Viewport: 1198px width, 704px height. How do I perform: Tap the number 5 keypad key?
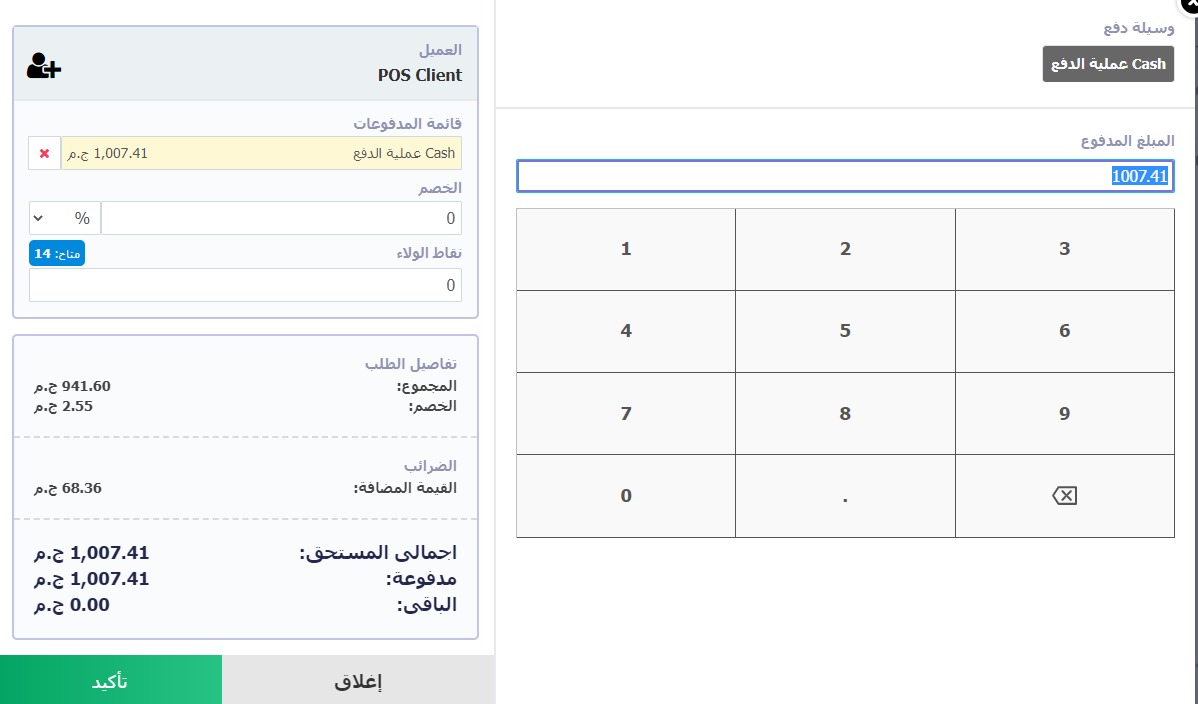point(845,331)
